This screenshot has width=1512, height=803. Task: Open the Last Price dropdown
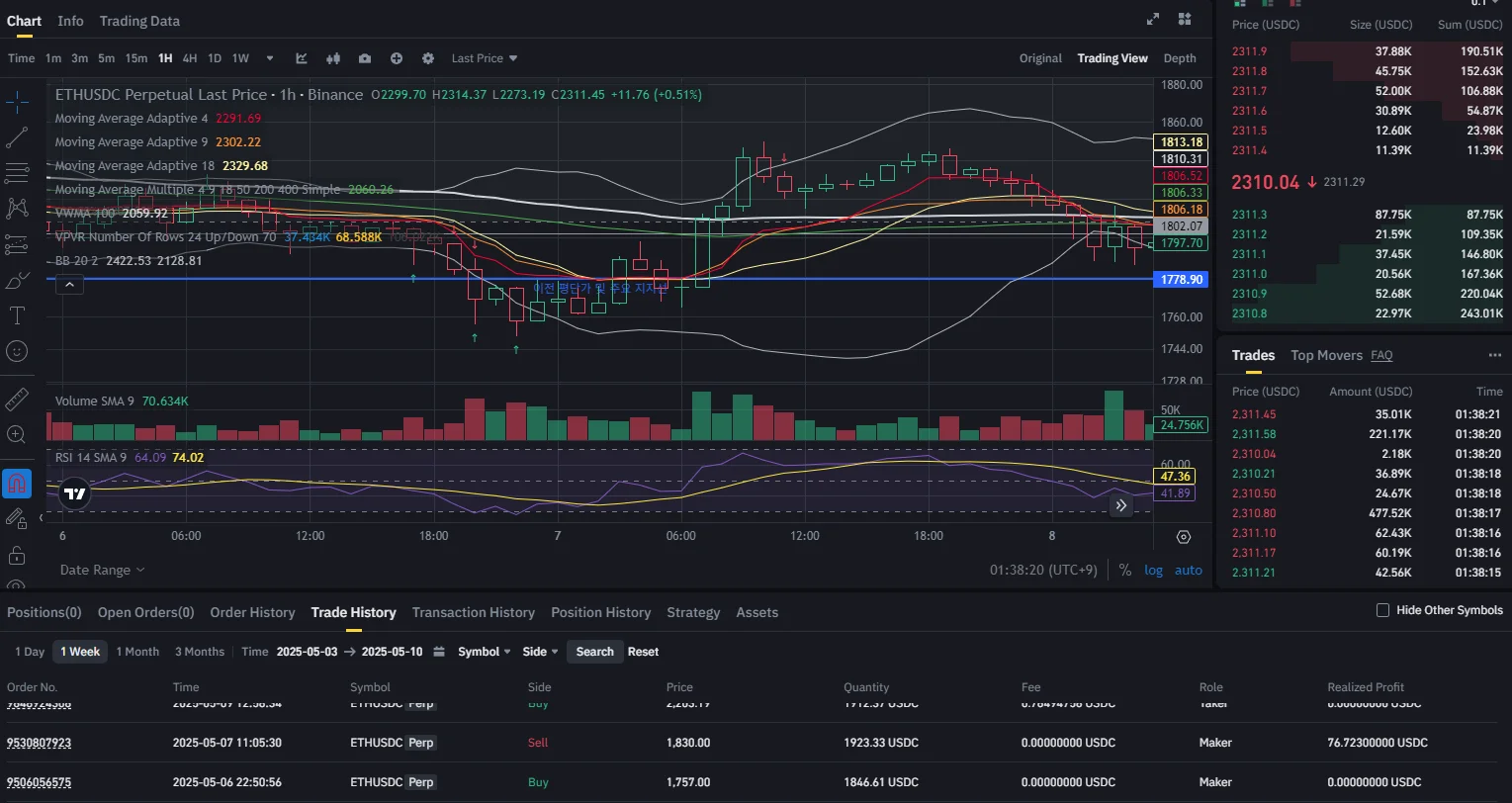click(x=485, y=58)
